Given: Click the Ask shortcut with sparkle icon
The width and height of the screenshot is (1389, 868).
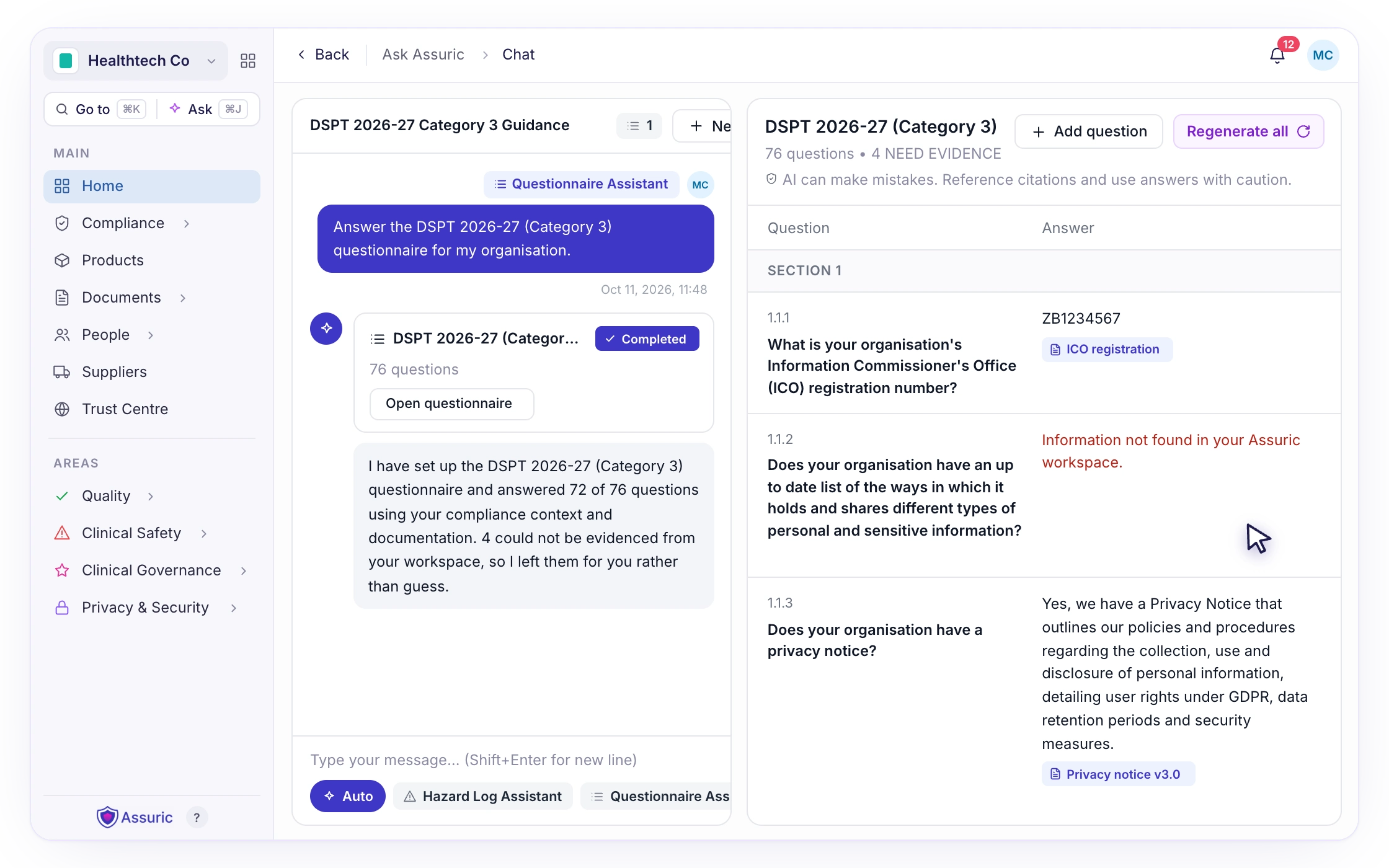Looking at the screenshot, I should pos(208,109).
